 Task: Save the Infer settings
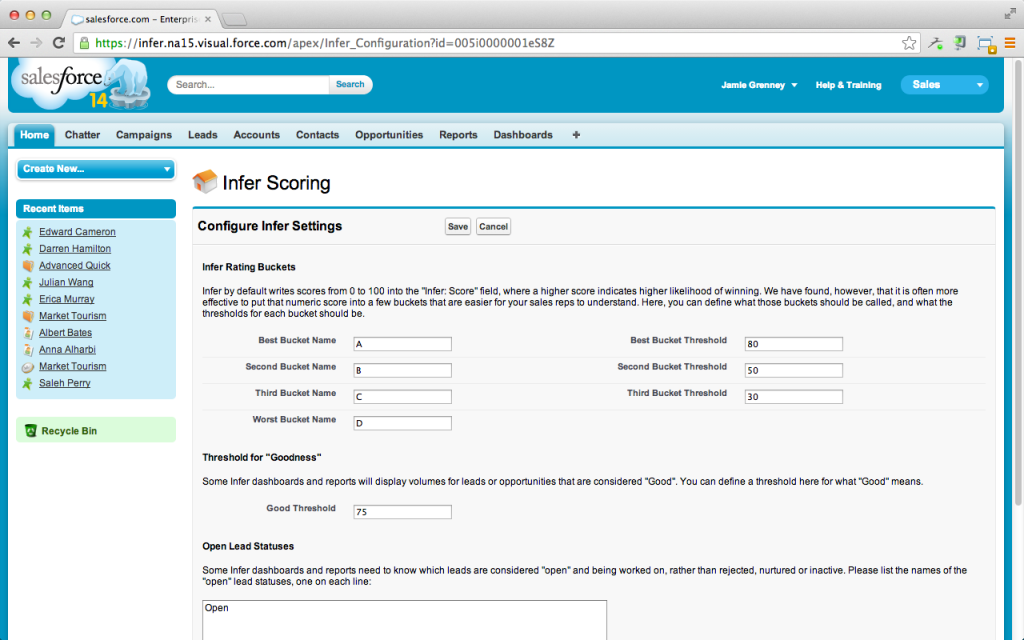click(458, 227)
